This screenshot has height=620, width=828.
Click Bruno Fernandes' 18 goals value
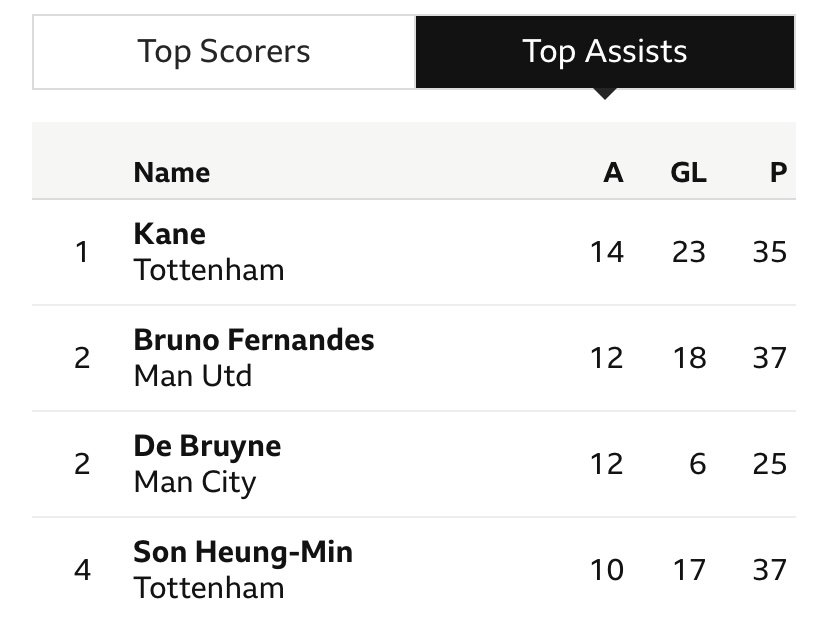point(688,358)
